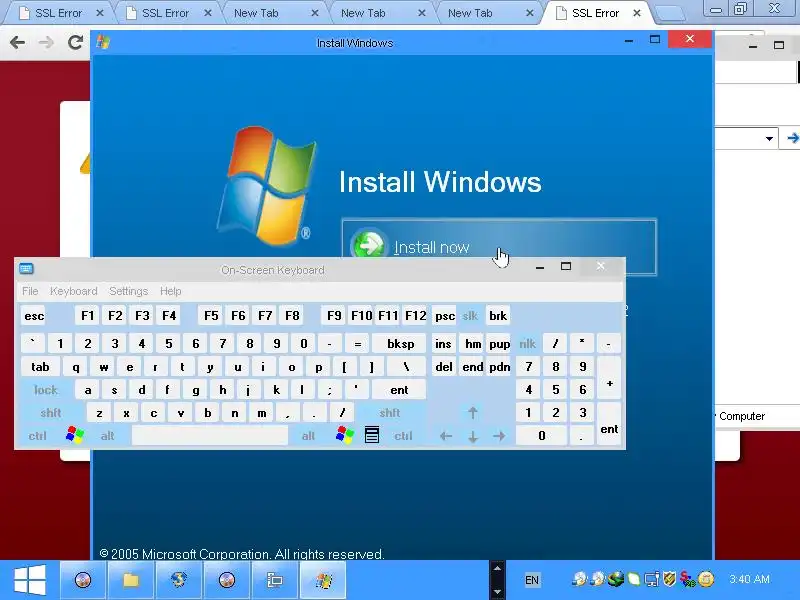
Task: Click the context menu key icon
Action: coord(372,435)
